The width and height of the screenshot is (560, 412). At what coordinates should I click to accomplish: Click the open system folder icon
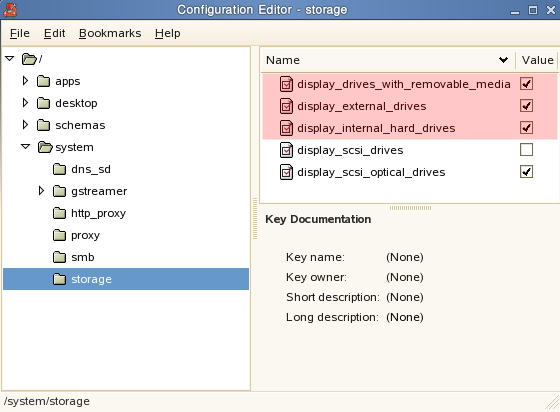tap(45, 147)
